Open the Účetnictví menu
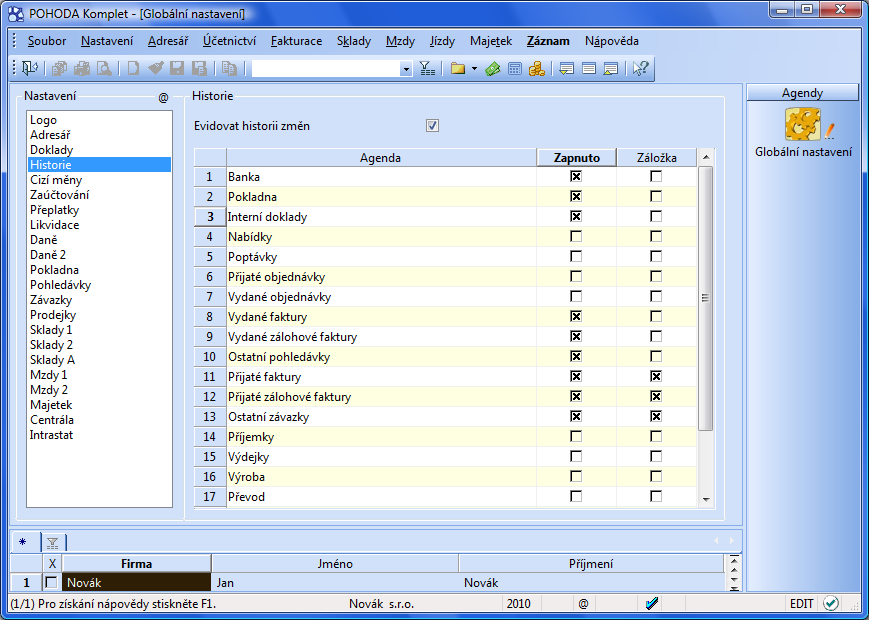The width and height of the screenshot is (869, 620). 229,41
